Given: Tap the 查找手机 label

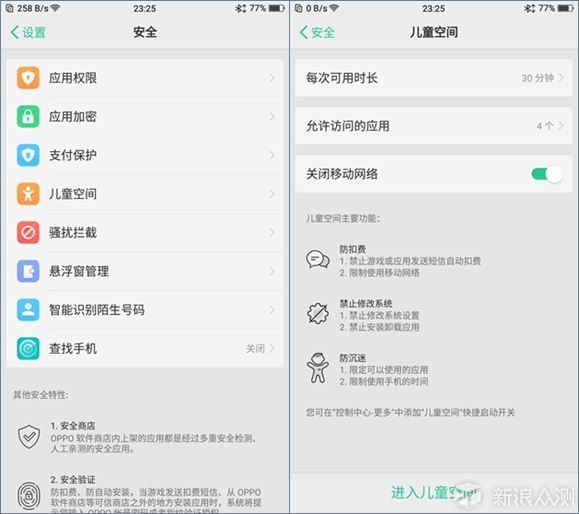Looking at the screenshot, I should [73, 349].
